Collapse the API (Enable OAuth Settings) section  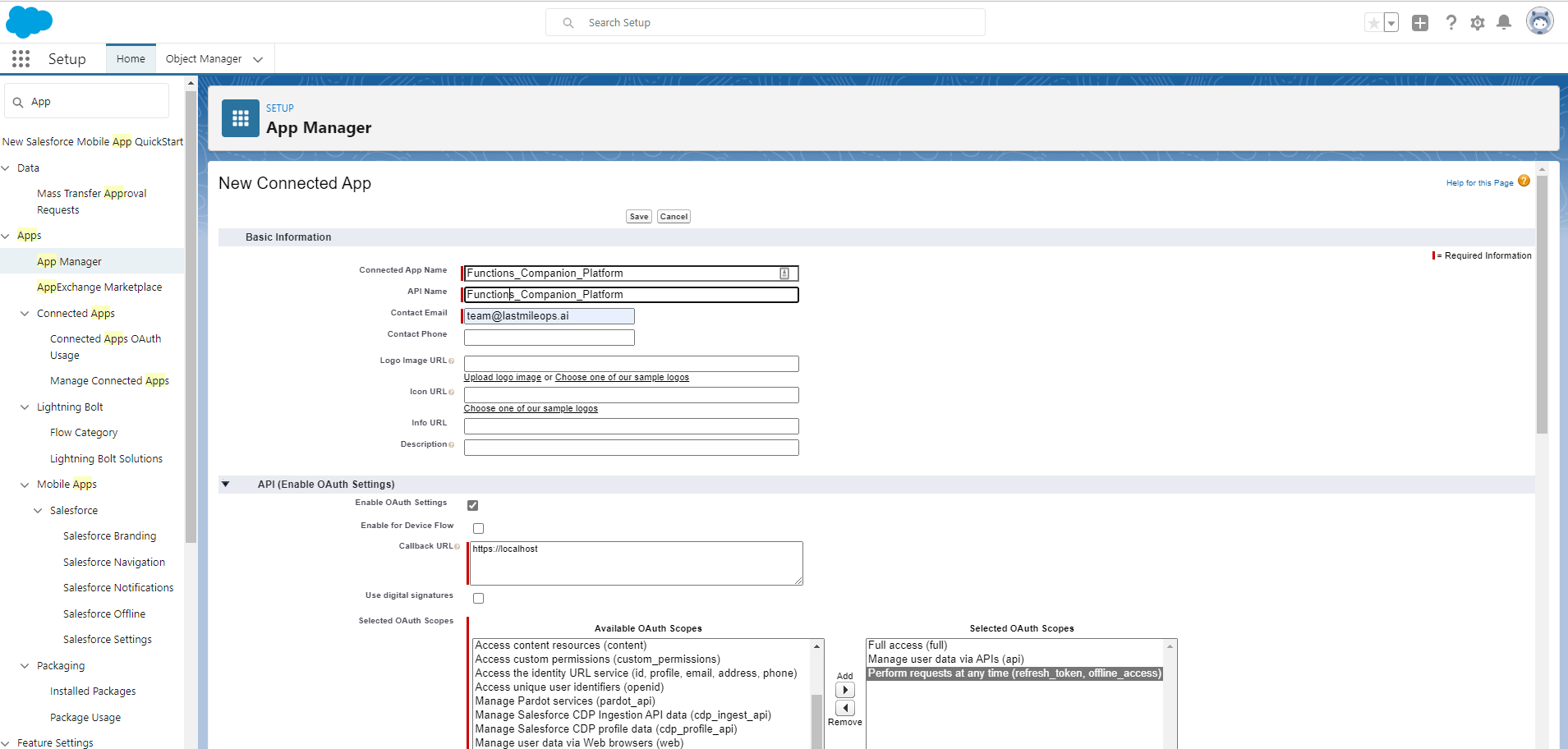click(225, 485)
